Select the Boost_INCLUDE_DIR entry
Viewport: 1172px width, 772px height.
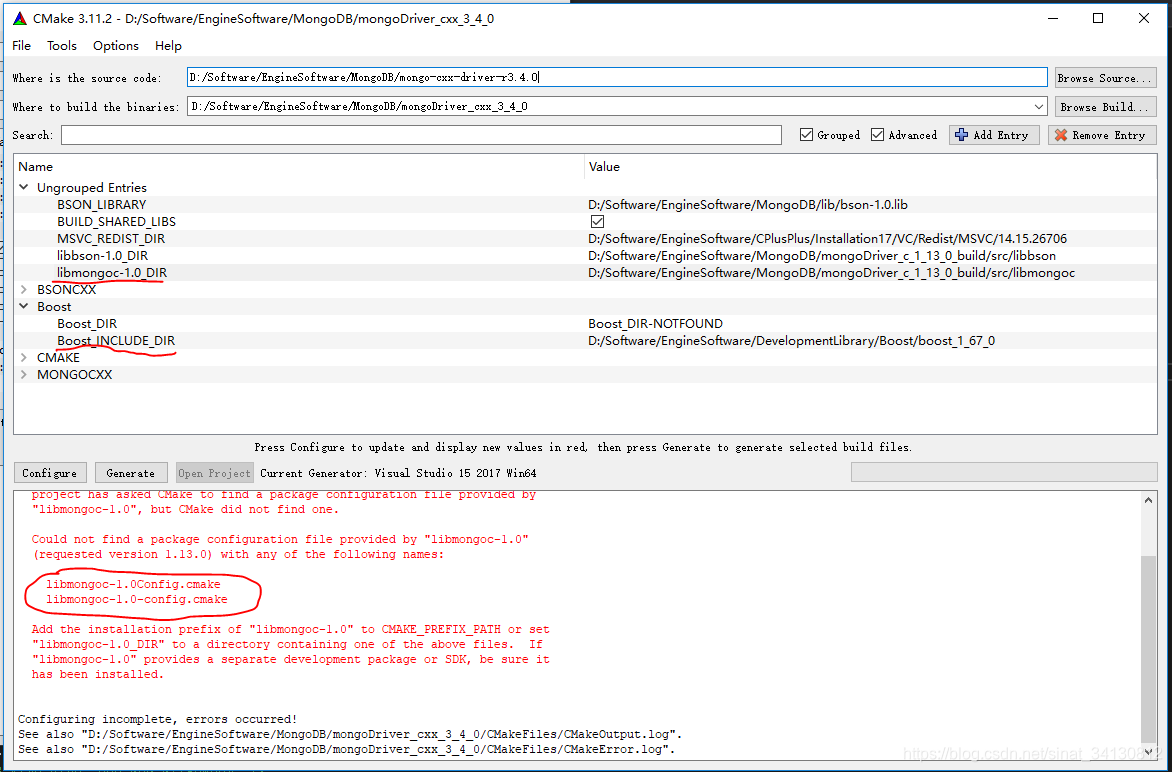click(x=116, y=341)
